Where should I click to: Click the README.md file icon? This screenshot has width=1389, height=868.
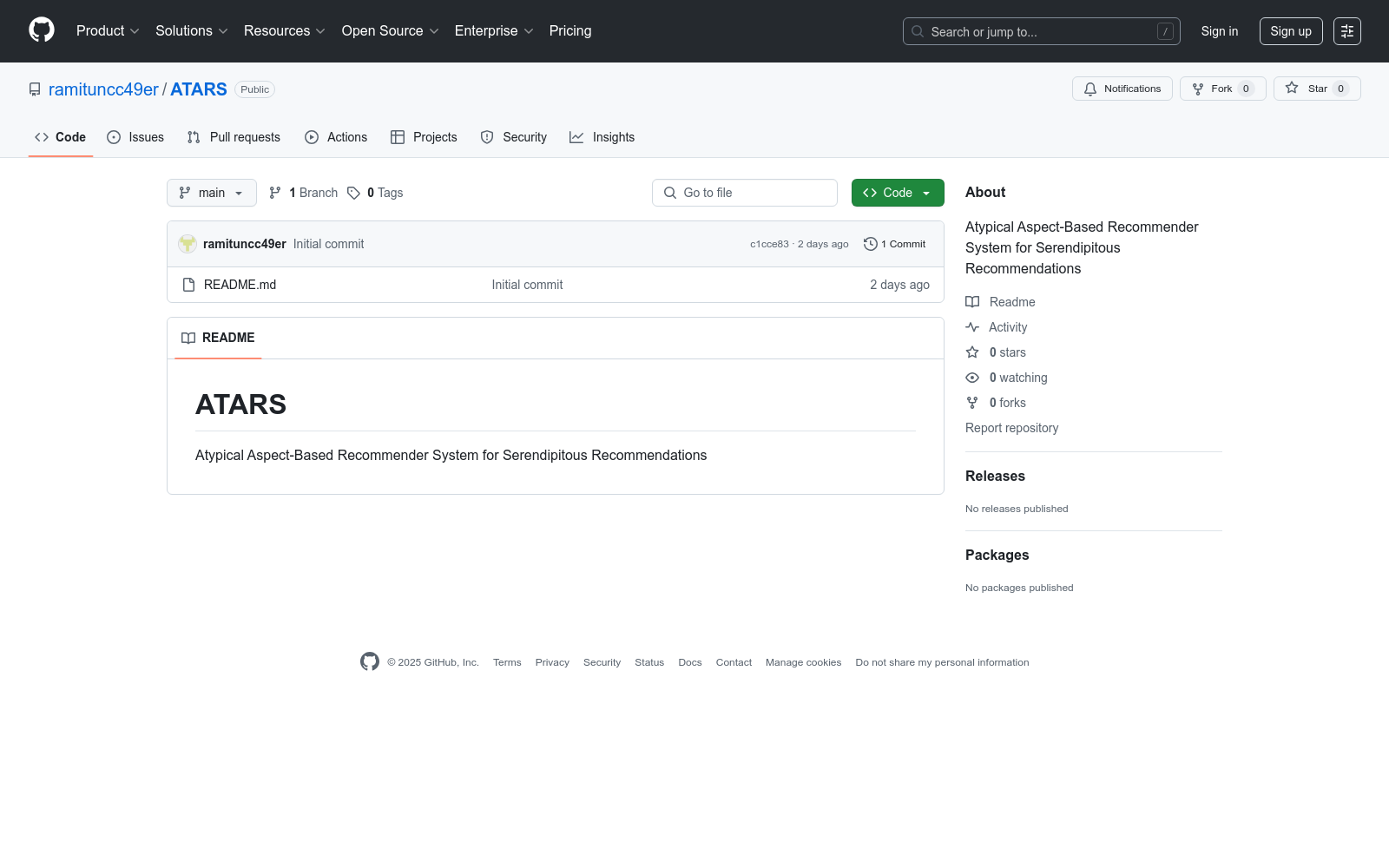point(188,285)
